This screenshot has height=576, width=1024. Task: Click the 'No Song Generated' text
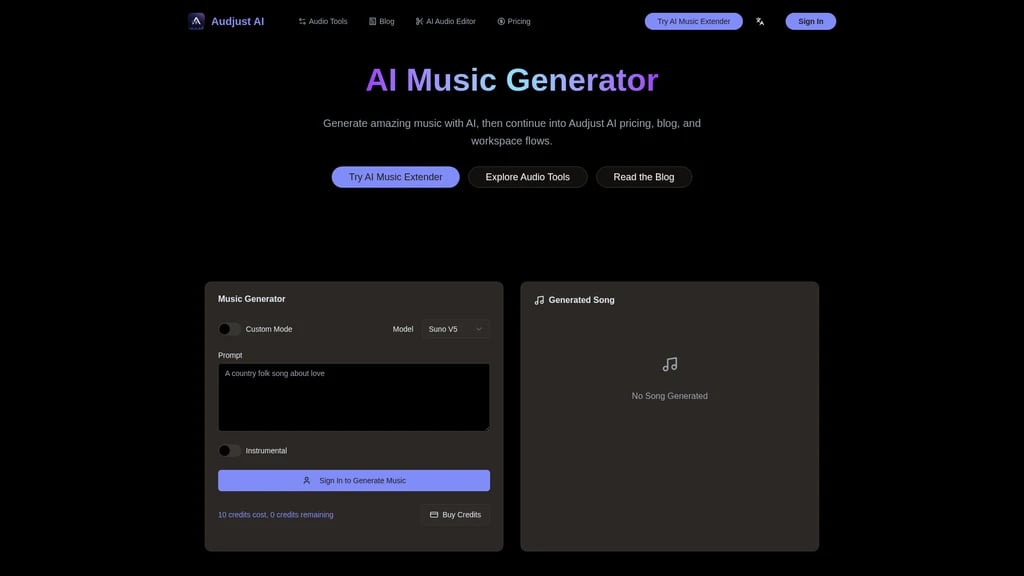click(x=669, y=396)
